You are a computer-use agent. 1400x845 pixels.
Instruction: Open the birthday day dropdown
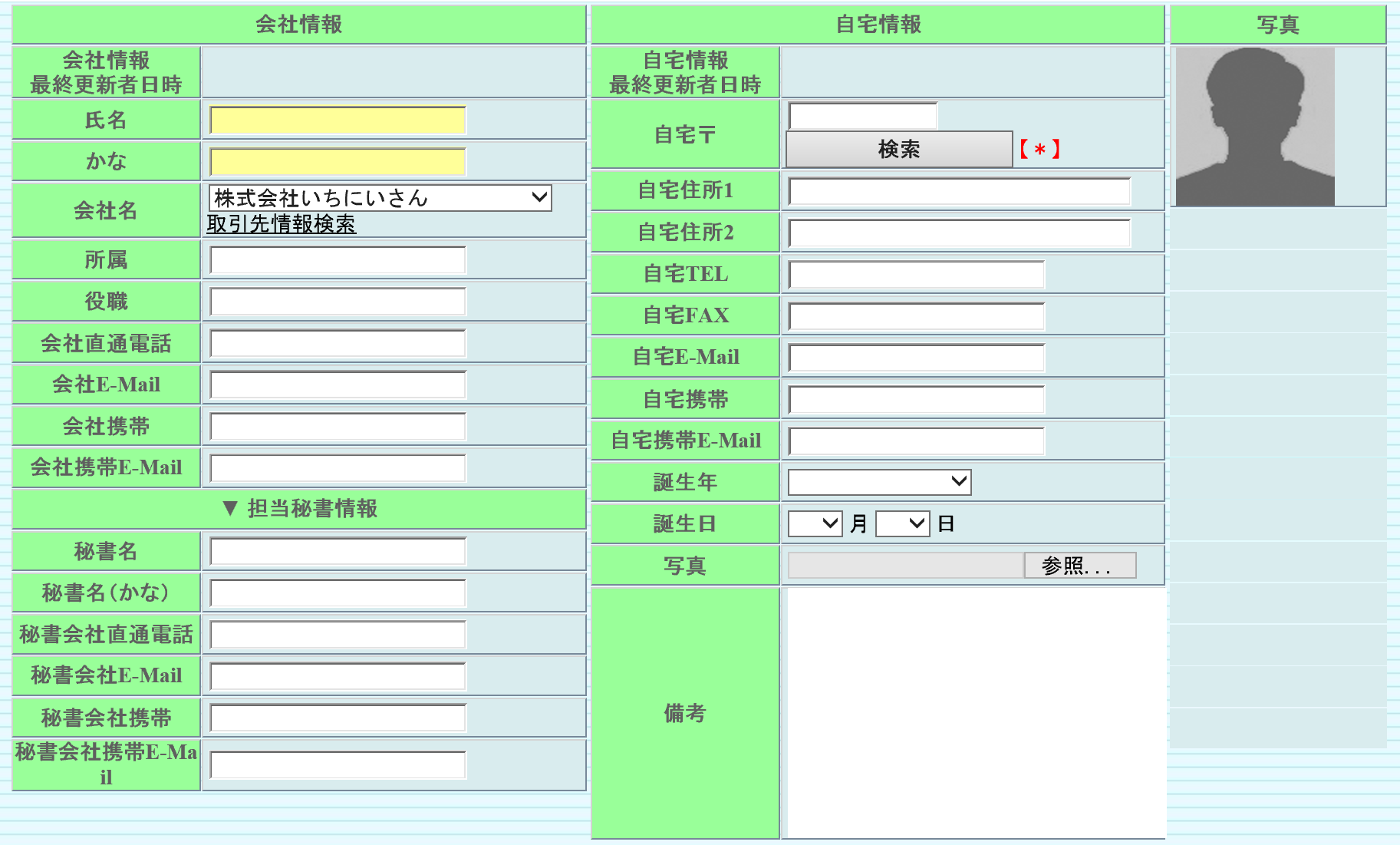(x=902, y=524)
